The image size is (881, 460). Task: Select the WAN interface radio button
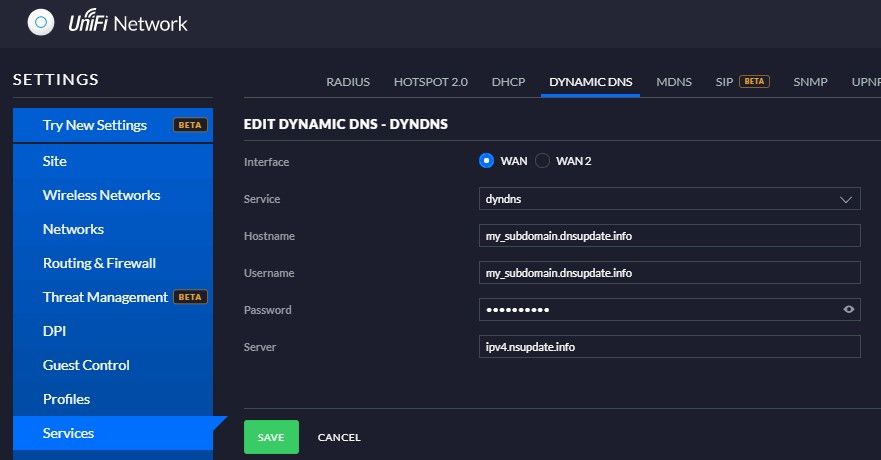point(487,161)
